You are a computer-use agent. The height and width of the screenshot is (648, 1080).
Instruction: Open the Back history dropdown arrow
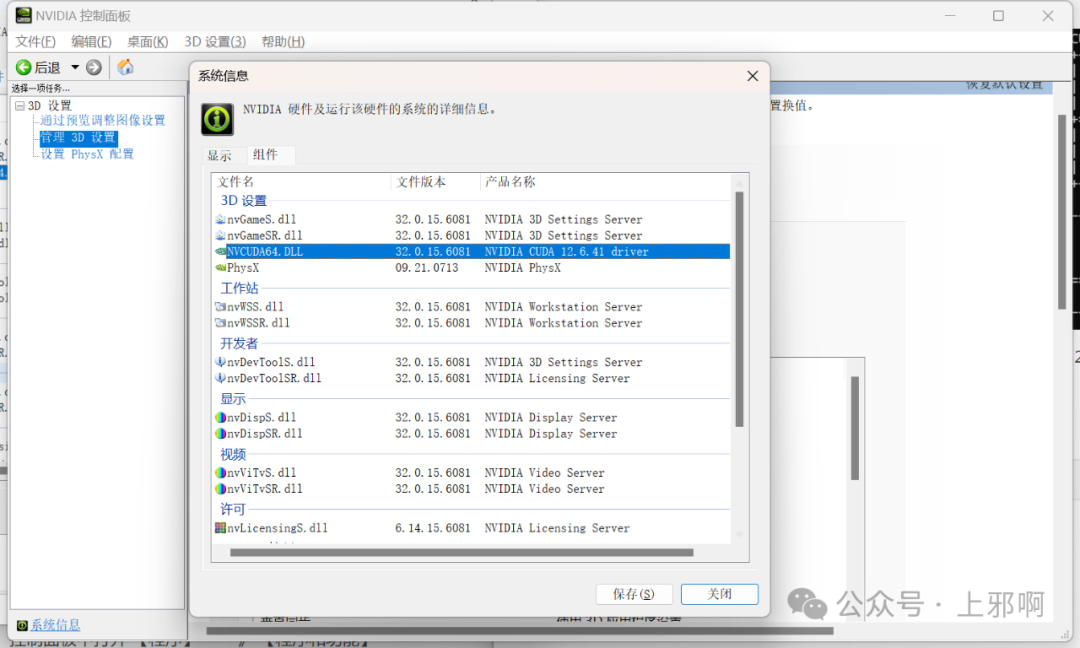click(x=75, y=67)
